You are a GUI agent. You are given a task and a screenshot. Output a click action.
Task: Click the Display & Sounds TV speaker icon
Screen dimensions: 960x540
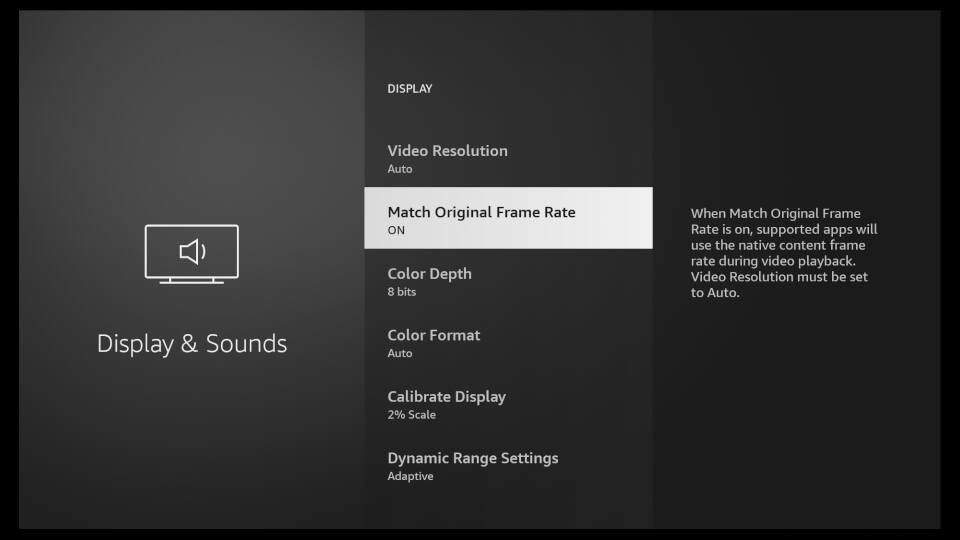[x=192, y=253]
